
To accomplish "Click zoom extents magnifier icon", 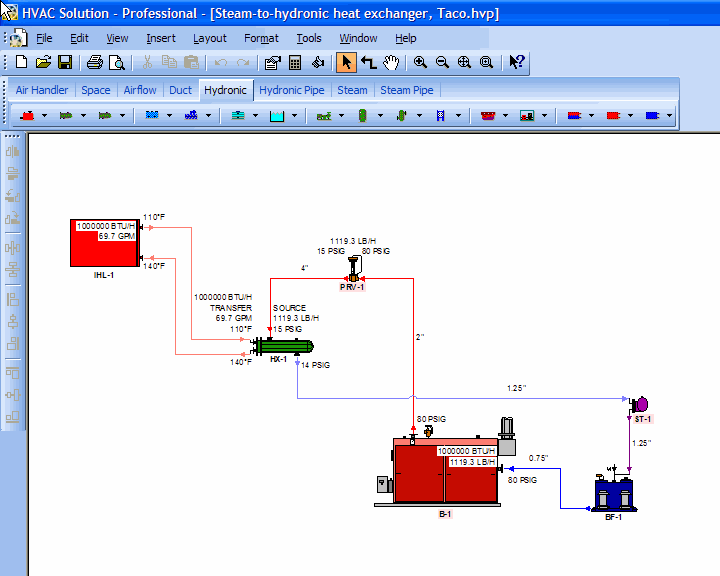I will point(464,62).
